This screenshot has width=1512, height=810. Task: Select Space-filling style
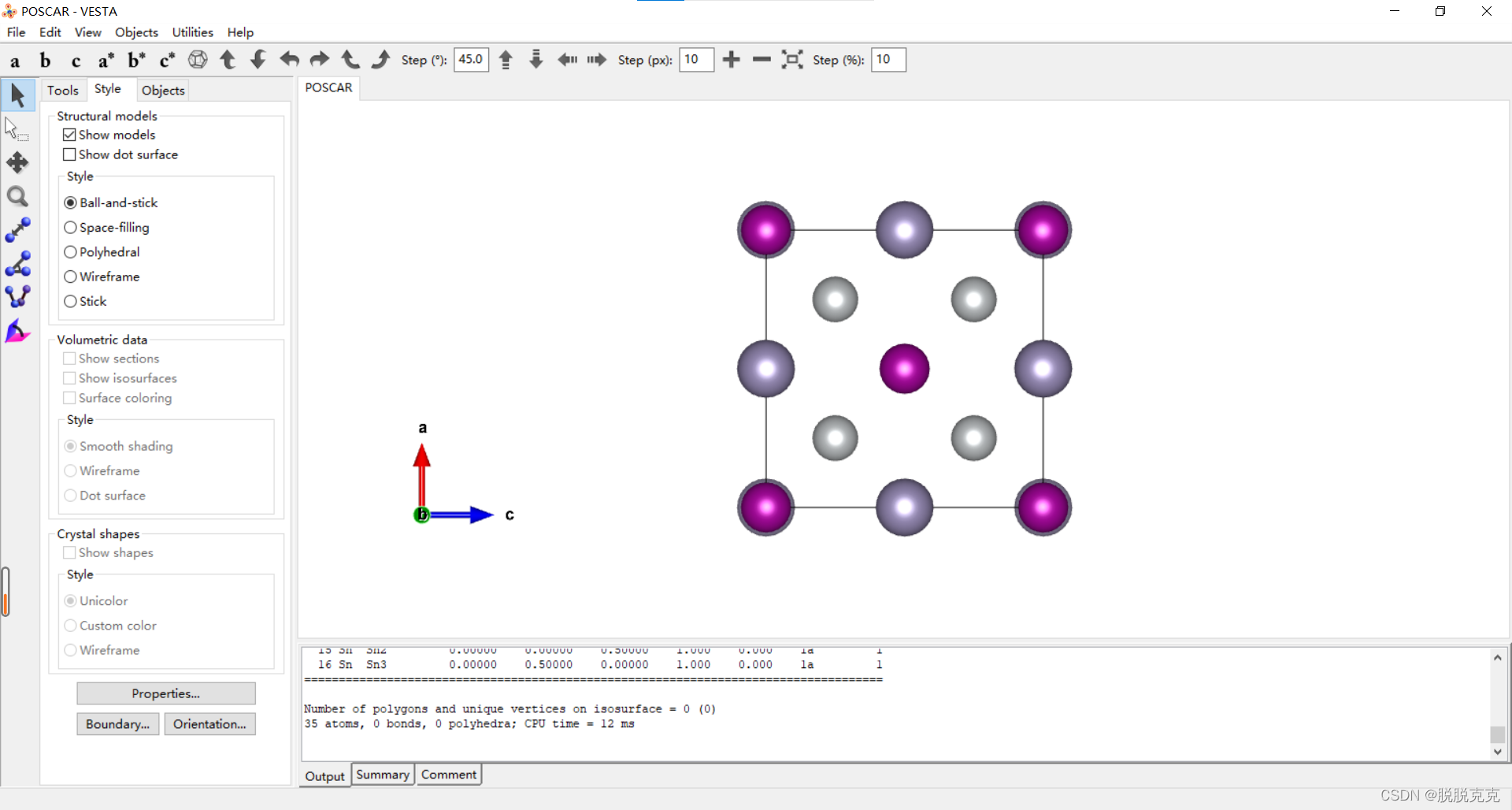coord(70,227)
